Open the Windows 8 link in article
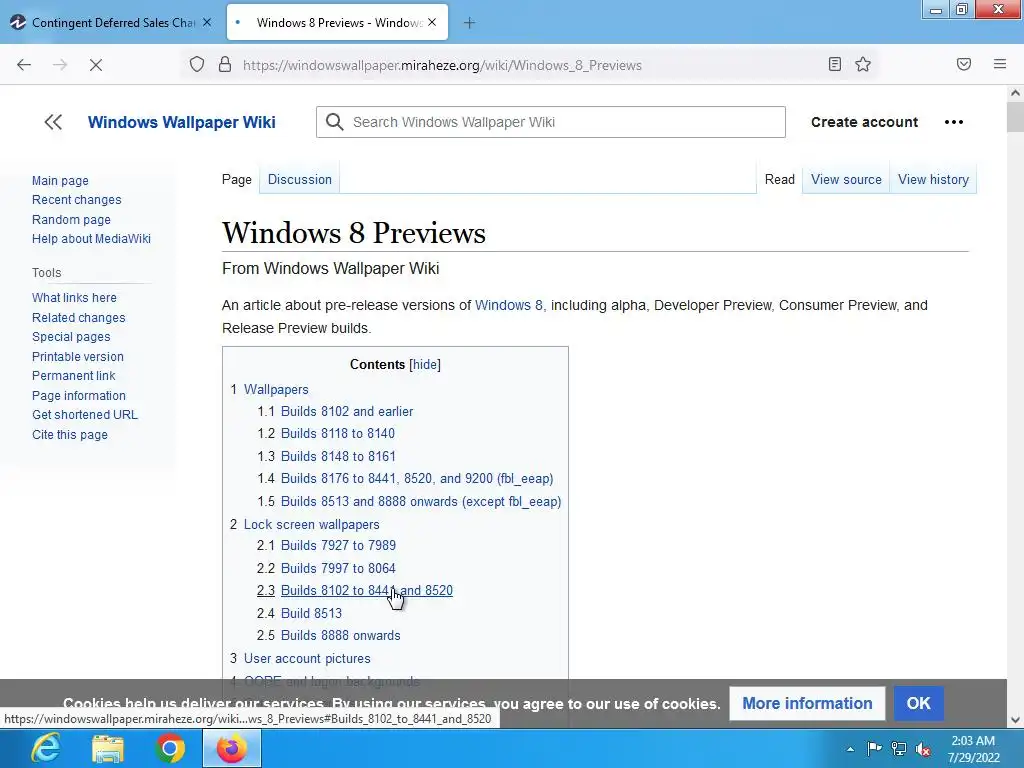The width and height of the screenshot is (1024, 768). pos(508,305)
